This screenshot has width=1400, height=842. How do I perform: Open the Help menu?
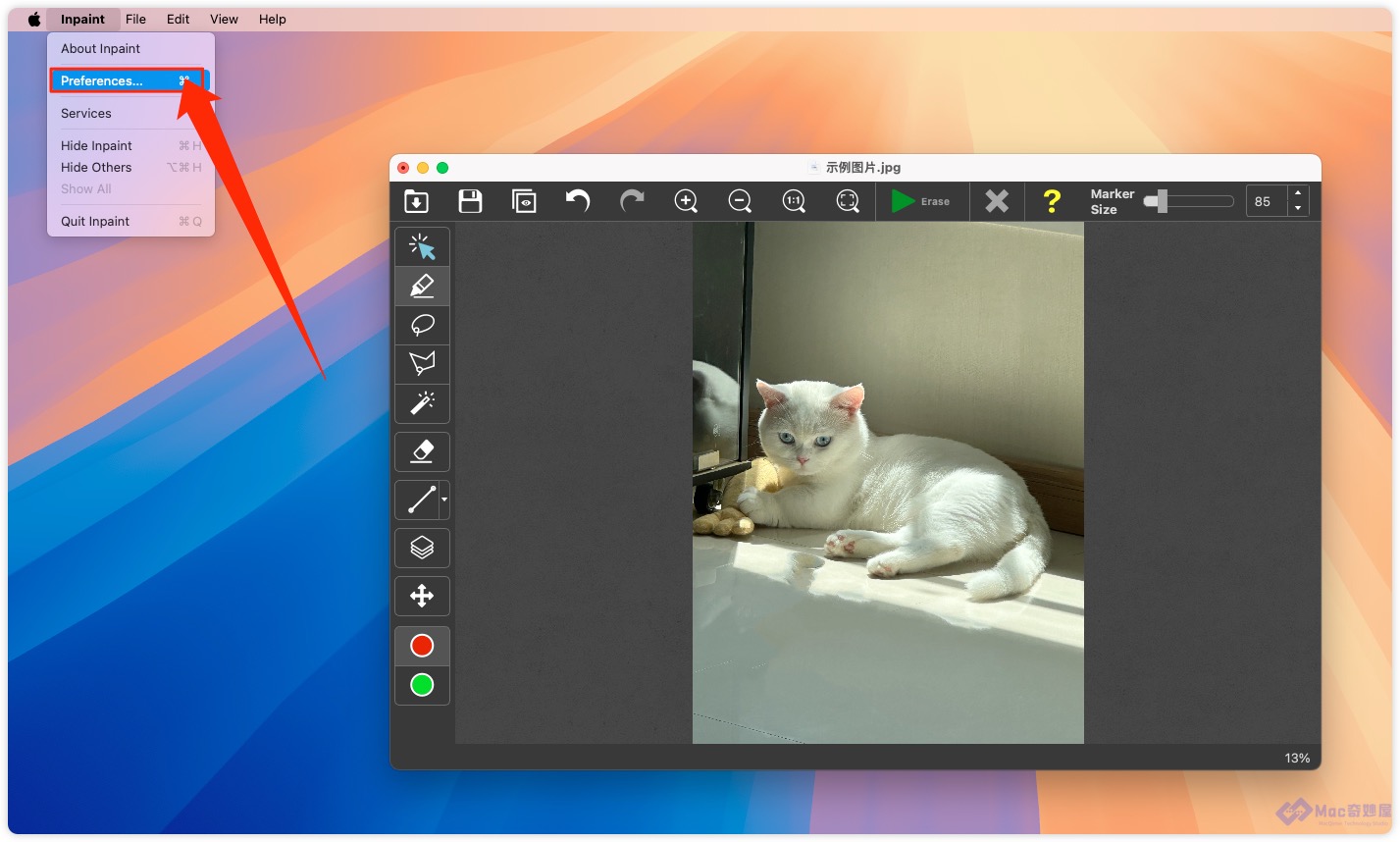[272, 19]
